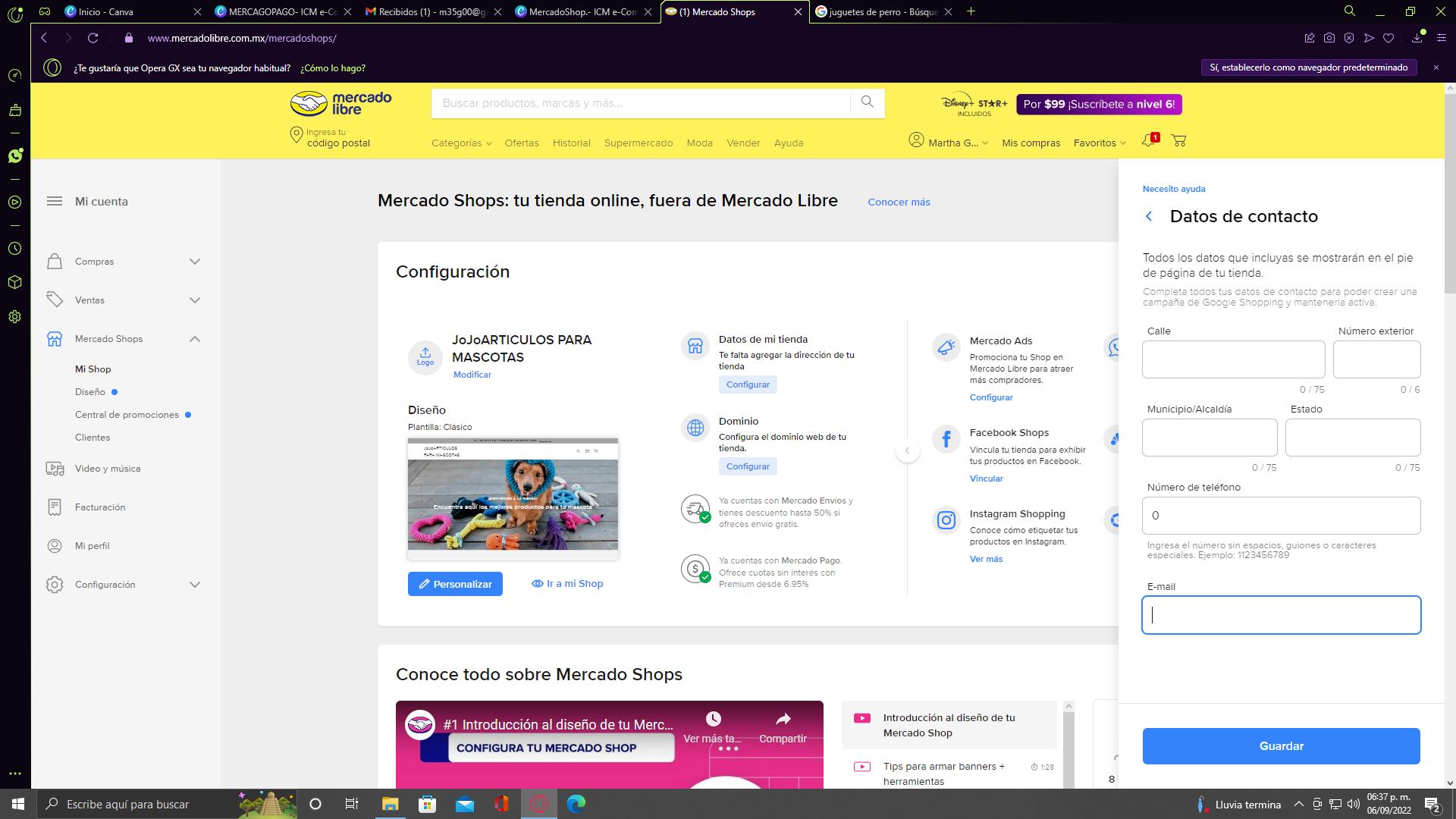Open Diseño in the sidebar menu
This screenshot has height=819, width=1456.
90,392
